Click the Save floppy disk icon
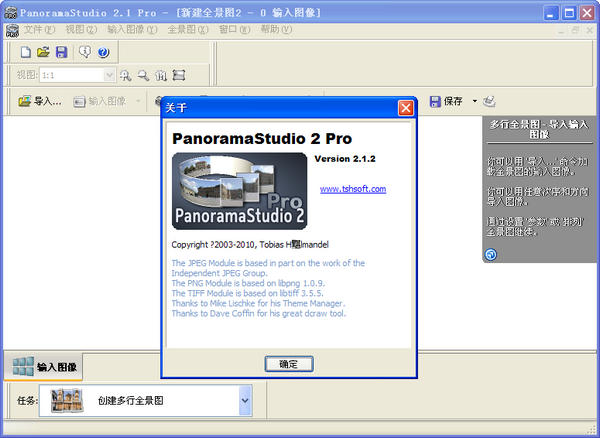Screen dimensions: 600x438 click(61, 52)
